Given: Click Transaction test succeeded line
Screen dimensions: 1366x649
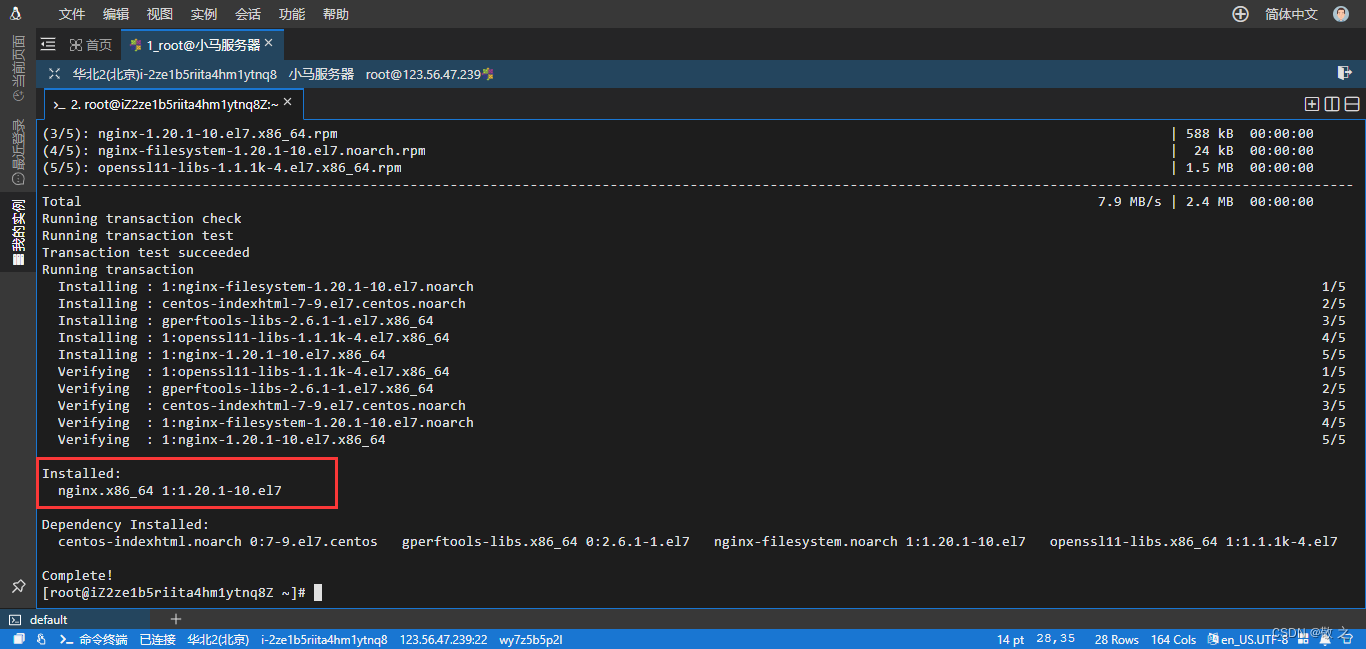Looking at the screenshot, I should click(x=146, y=252).
